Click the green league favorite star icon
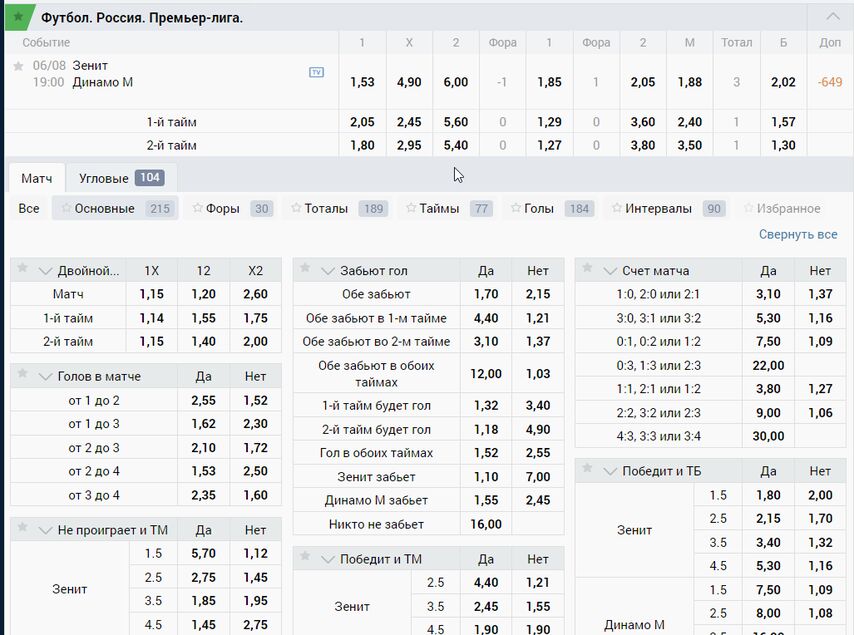 pos(18,17)
